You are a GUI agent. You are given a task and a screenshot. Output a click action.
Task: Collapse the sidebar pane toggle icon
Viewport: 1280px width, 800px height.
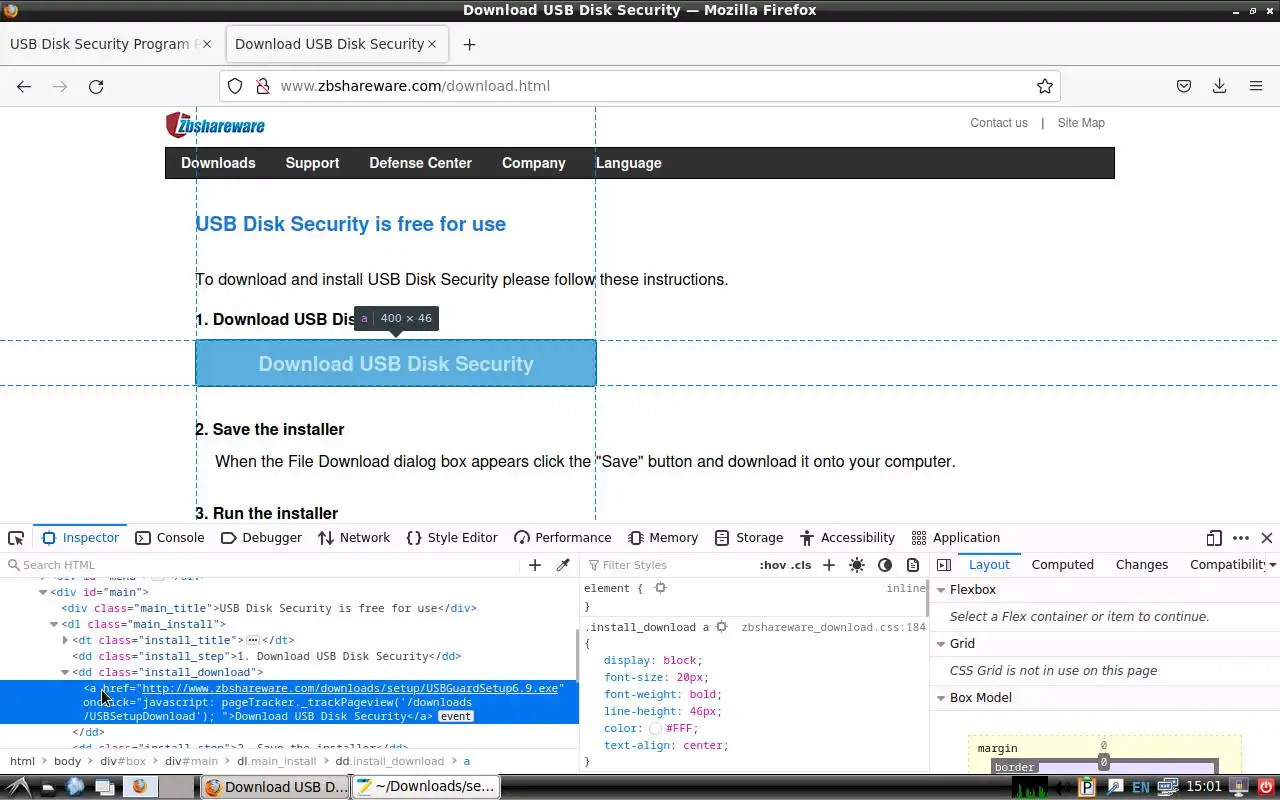pos(943,565)
